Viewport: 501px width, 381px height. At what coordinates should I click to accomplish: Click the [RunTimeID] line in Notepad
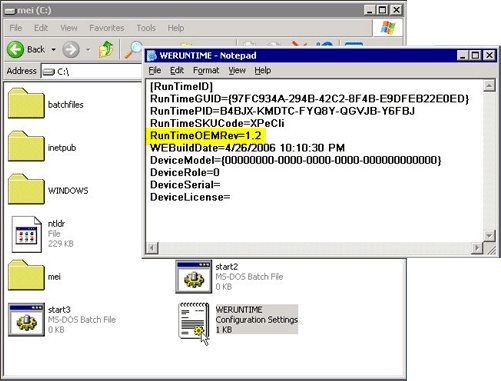(181, 87)
